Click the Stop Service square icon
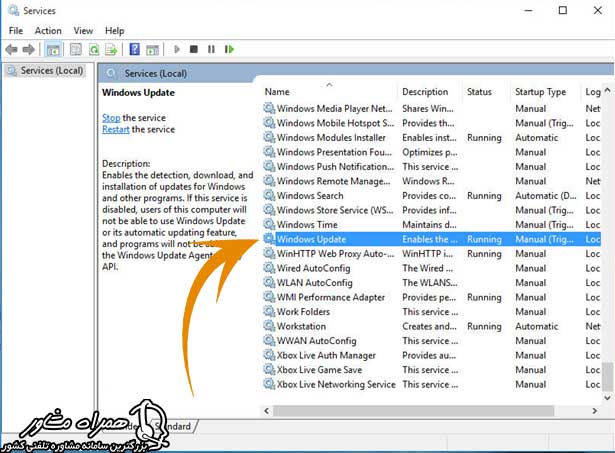 click(193, 49)
